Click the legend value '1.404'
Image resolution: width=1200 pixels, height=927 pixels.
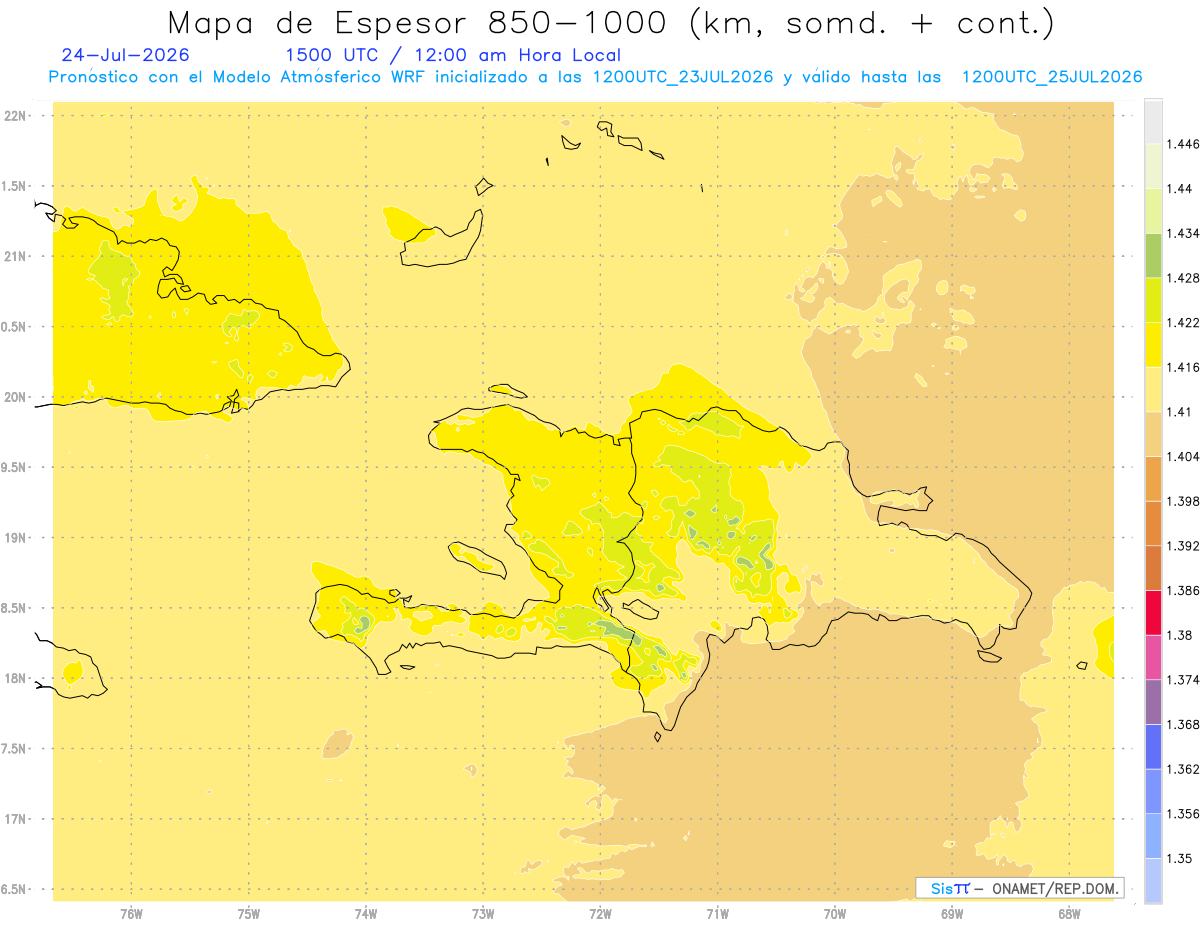tap(1183, 456)
